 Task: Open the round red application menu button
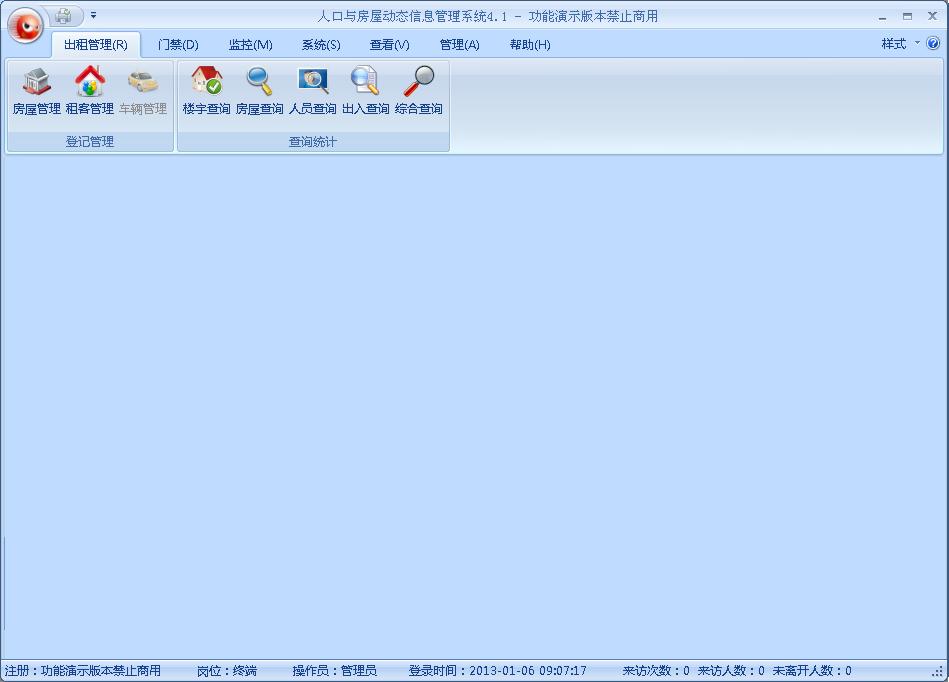click(x=25, y=25)
